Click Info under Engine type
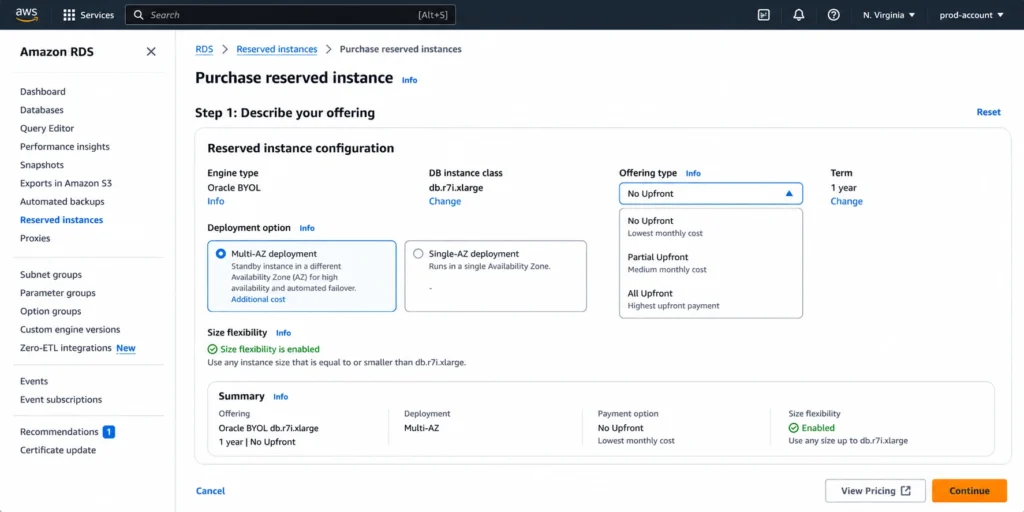The image size is (1024, 512). click(x=216, y=201)
